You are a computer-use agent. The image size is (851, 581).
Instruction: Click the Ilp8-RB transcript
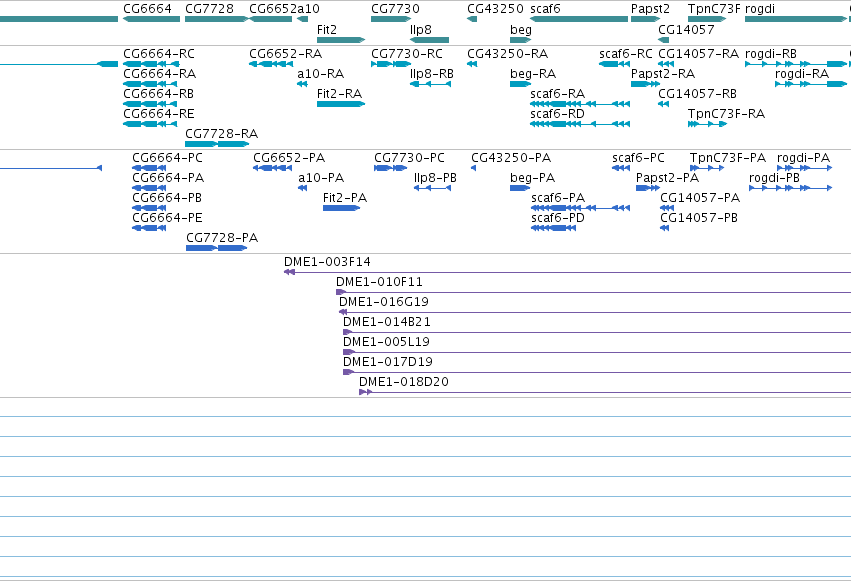click(x=430, y=84)
